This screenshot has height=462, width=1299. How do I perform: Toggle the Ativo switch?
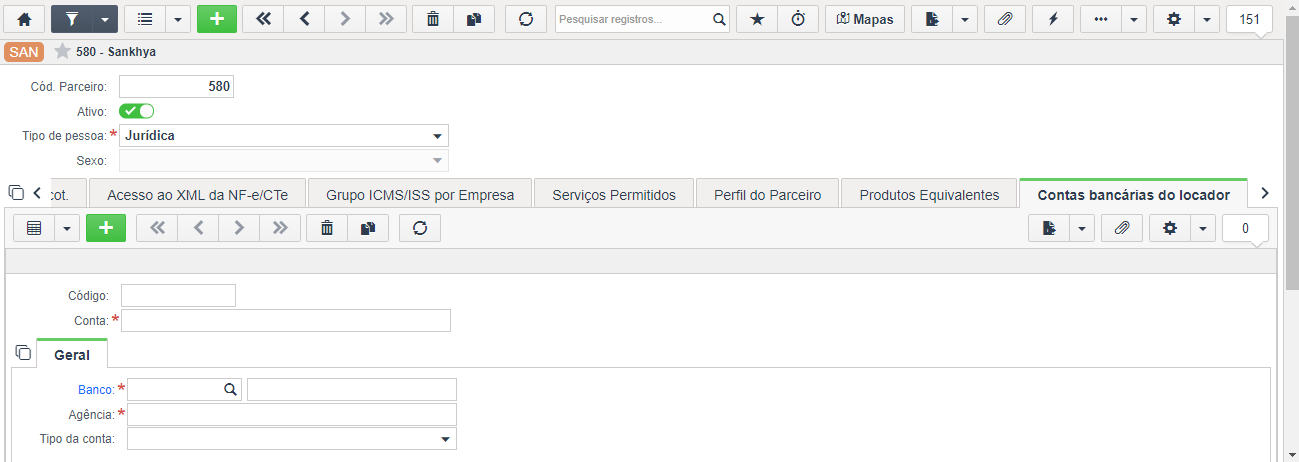click(x=136, y=111)
